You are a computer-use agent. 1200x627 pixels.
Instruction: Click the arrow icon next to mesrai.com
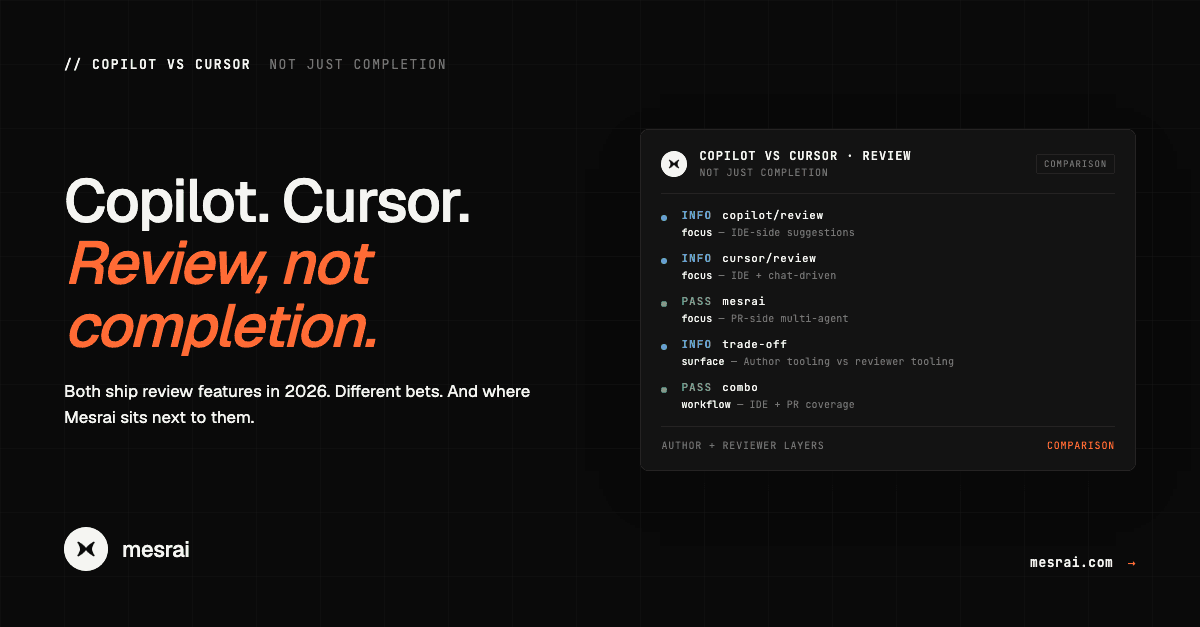click(x=1131, y=563)
